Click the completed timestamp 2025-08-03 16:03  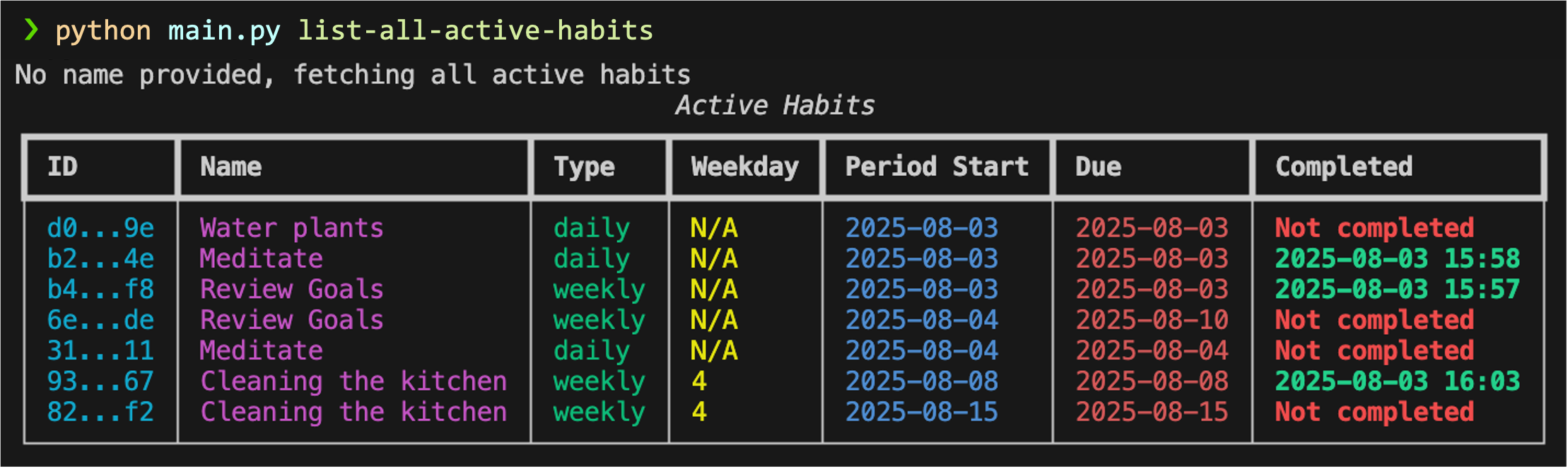coord(1397,381)
